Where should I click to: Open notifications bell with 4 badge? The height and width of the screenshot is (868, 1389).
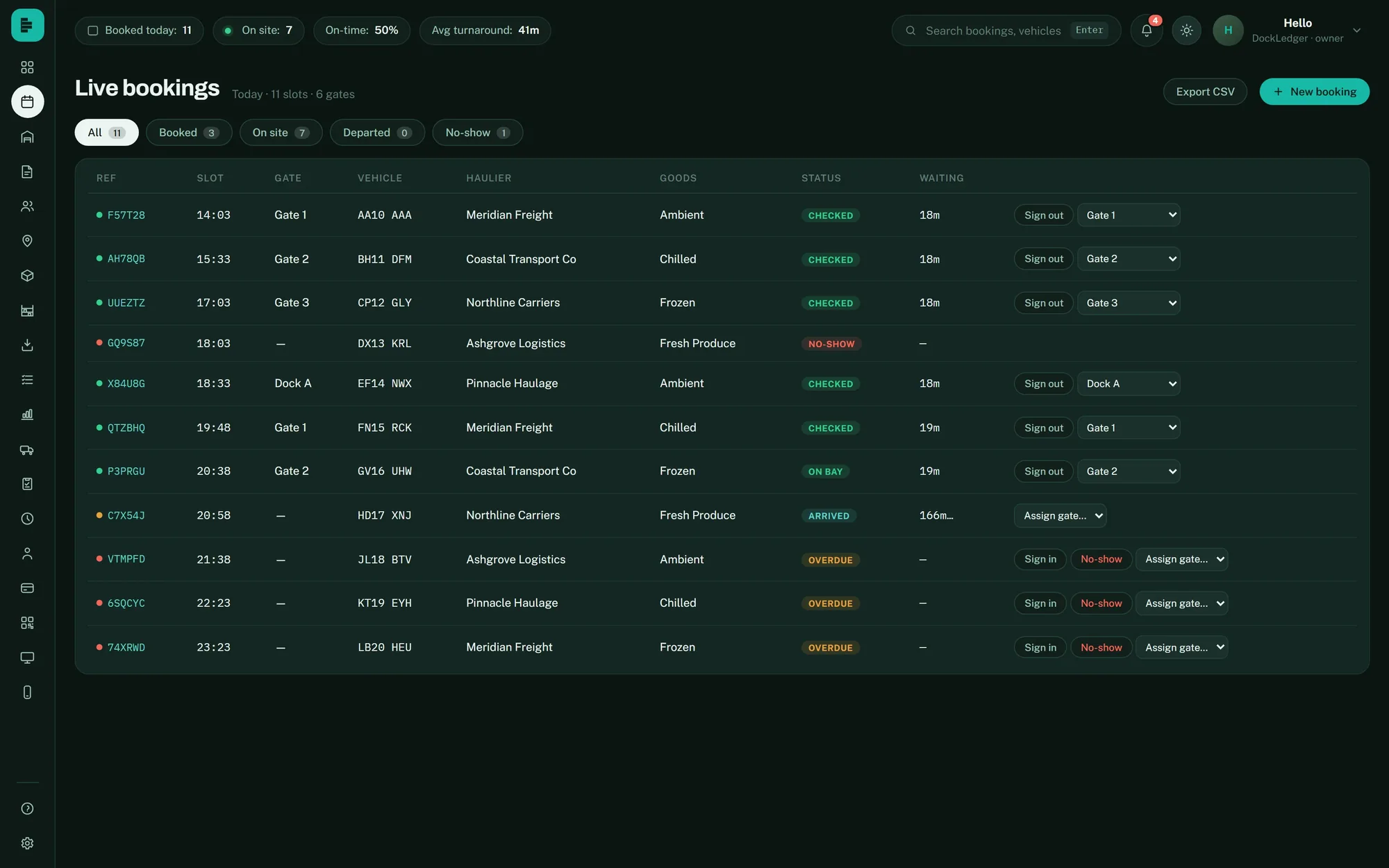(1147, 31)
